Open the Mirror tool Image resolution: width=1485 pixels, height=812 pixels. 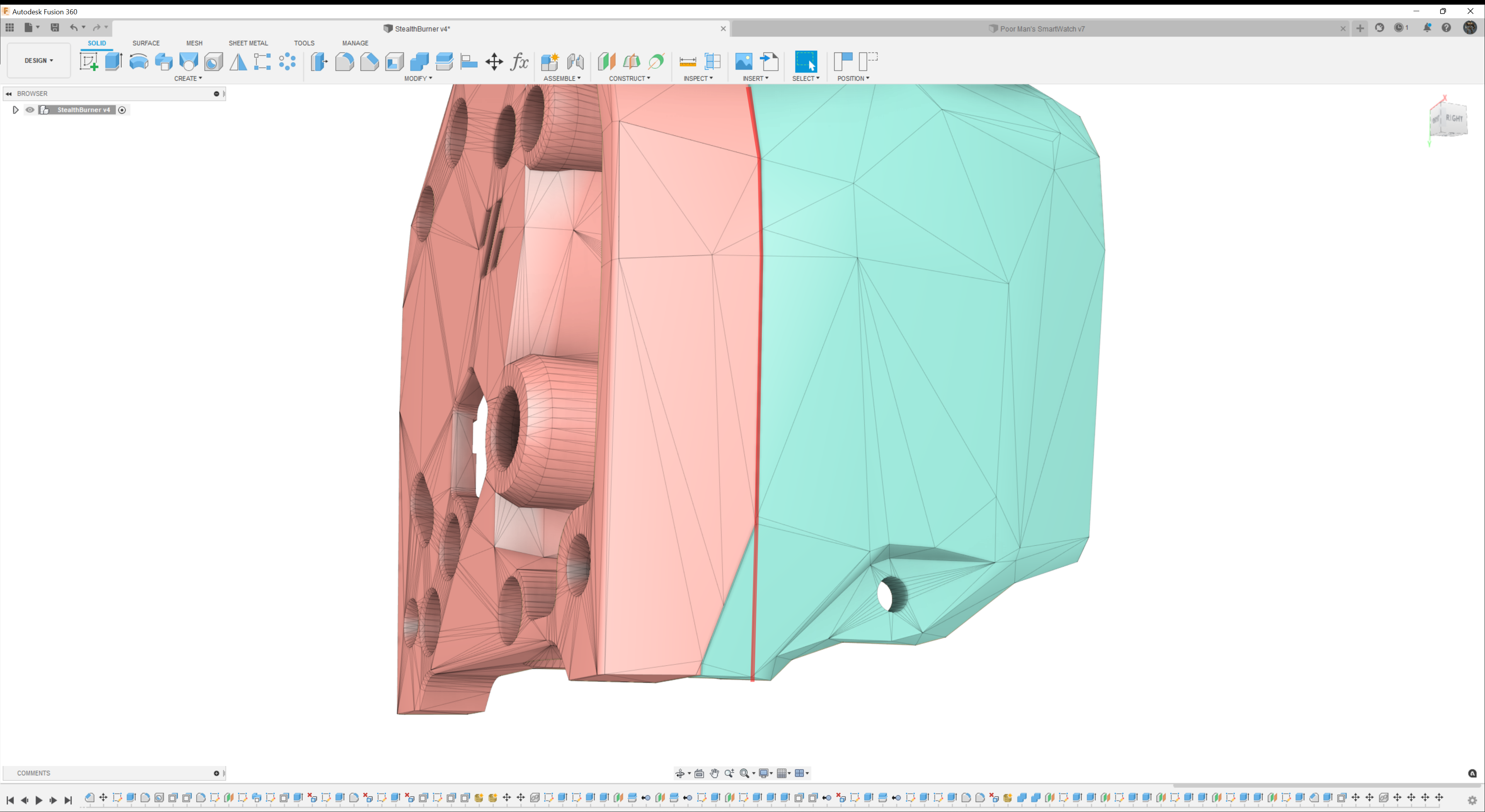click(x=238, y=61)
